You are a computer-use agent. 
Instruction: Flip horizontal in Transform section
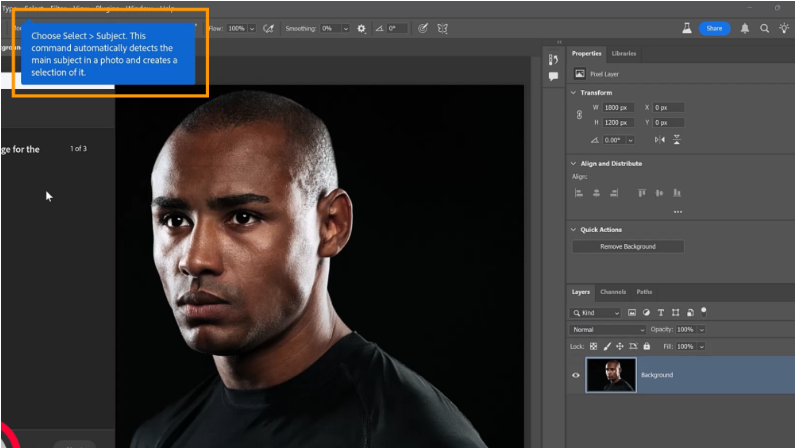660,140
